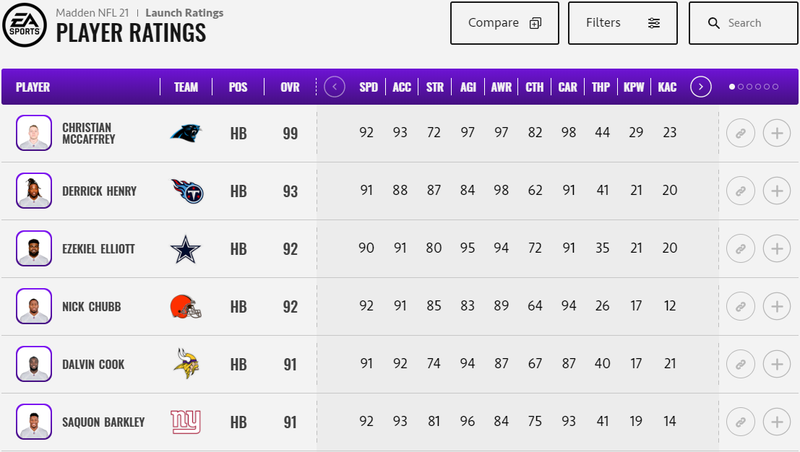Viewport: 800px width, 452px height.
Task: Select the first pagination dot in header
Action: [732, 87]
